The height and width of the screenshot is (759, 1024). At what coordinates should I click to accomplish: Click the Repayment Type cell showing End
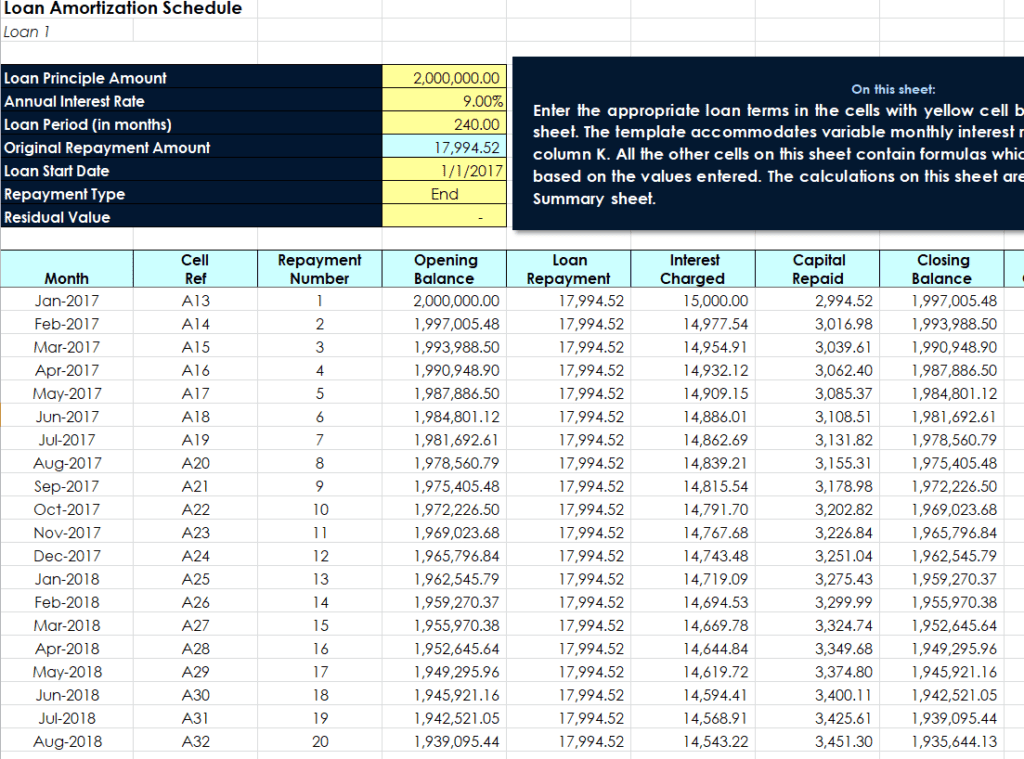444,194
